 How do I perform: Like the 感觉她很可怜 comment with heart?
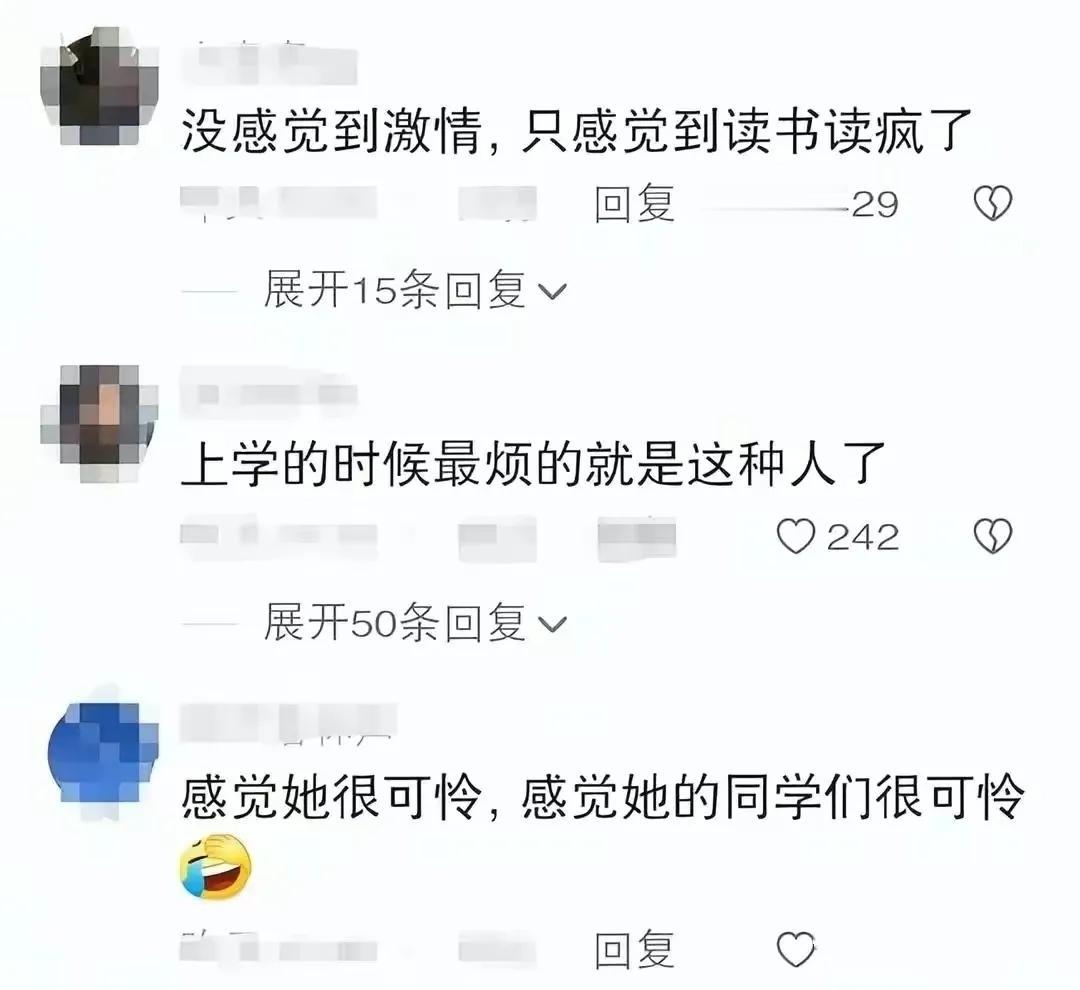point(796,950)
